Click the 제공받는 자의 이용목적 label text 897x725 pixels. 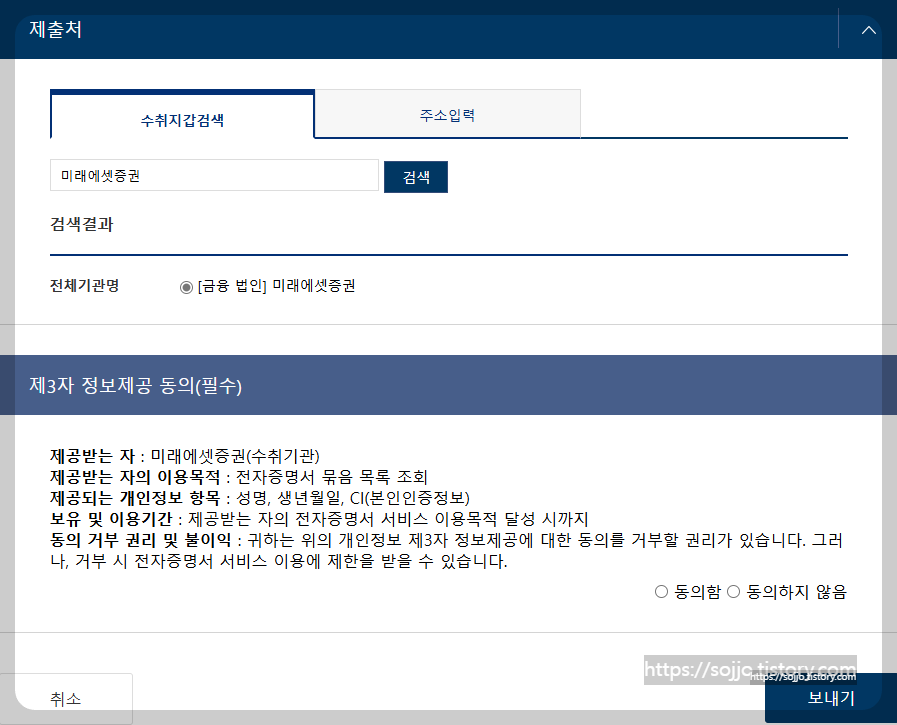click(135, 477)
